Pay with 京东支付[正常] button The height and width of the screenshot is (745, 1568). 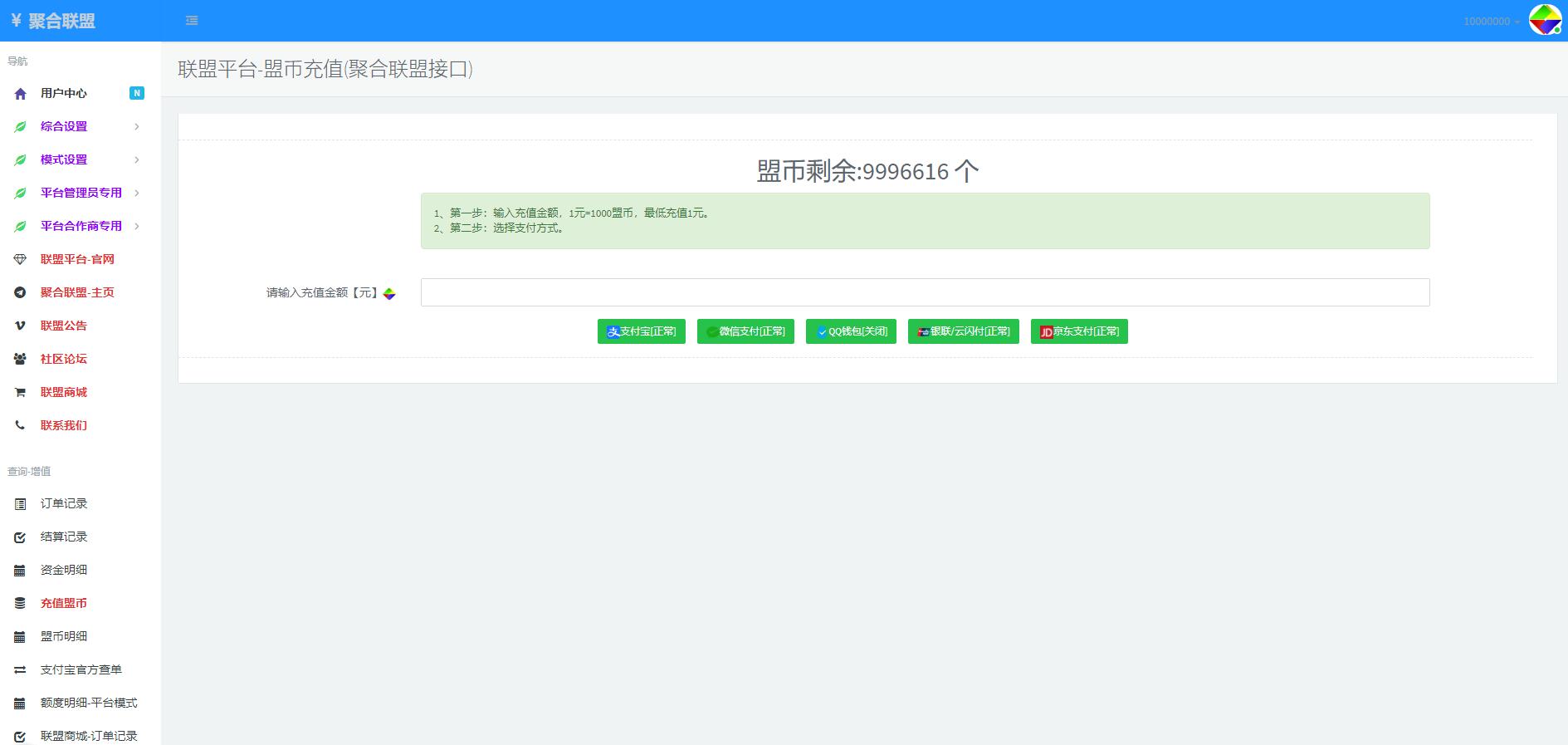(1079, 331)
